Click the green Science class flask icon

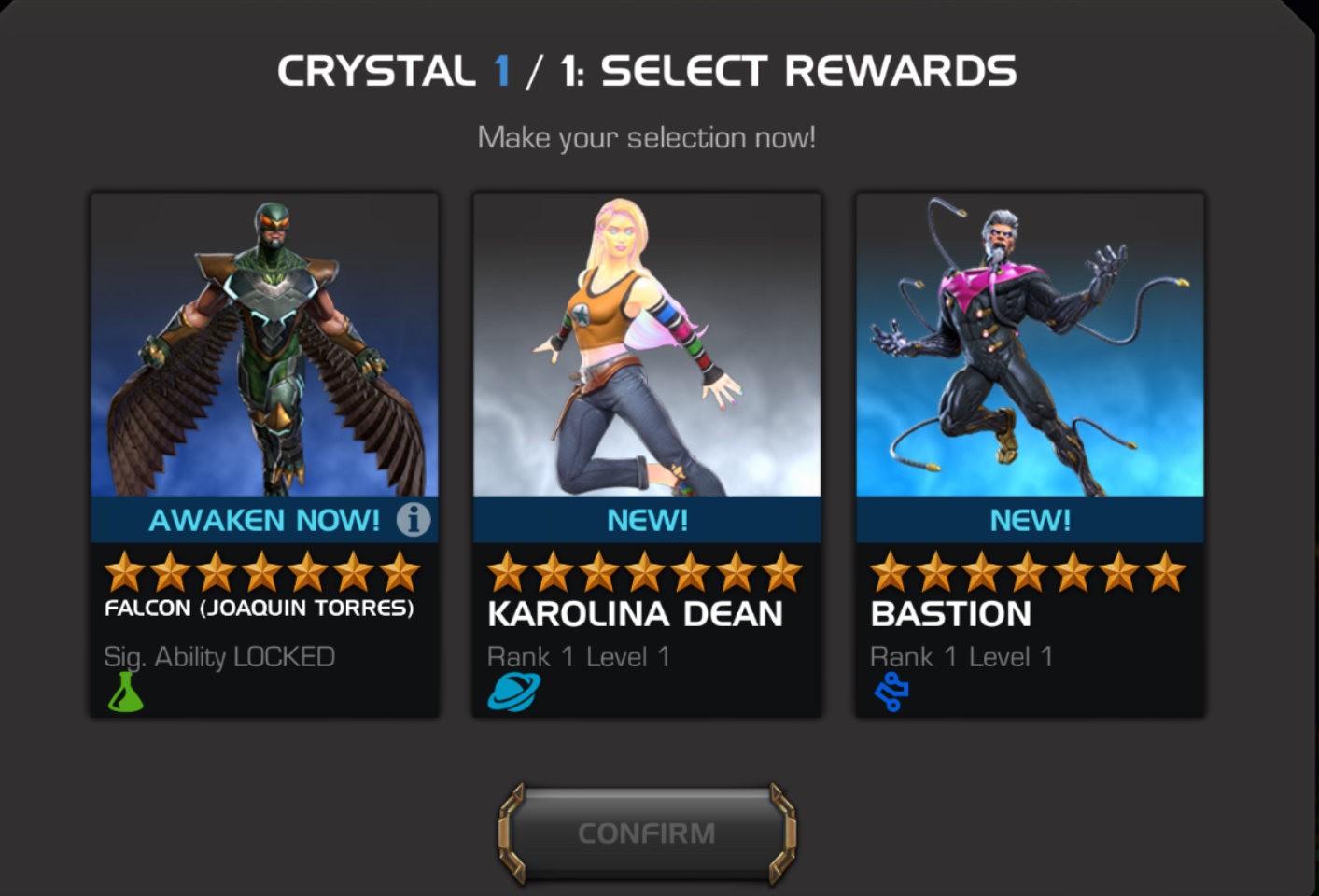pos(126,693)
